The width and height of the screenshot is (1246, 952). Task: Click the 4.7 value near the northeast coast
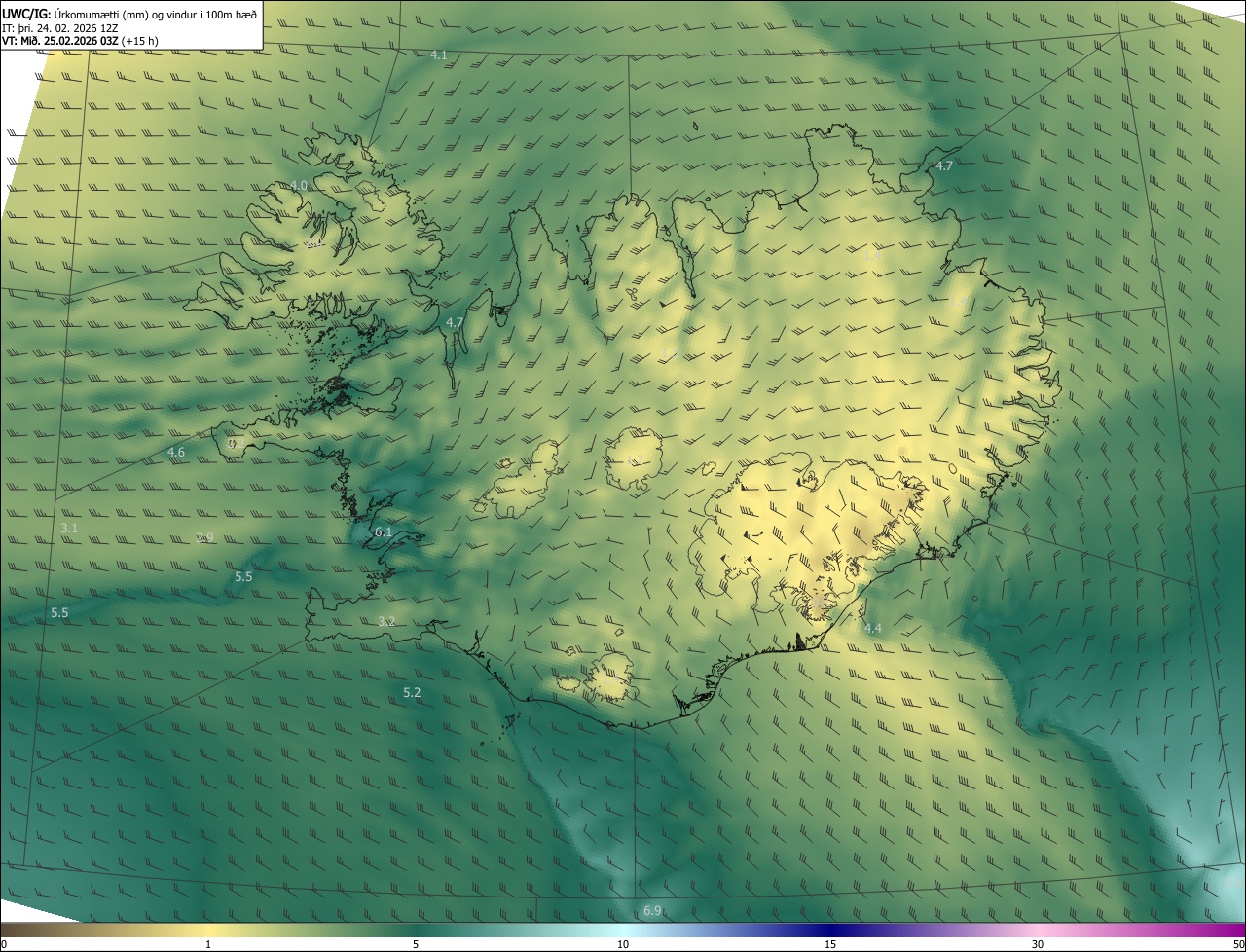(x=944, y=165)
